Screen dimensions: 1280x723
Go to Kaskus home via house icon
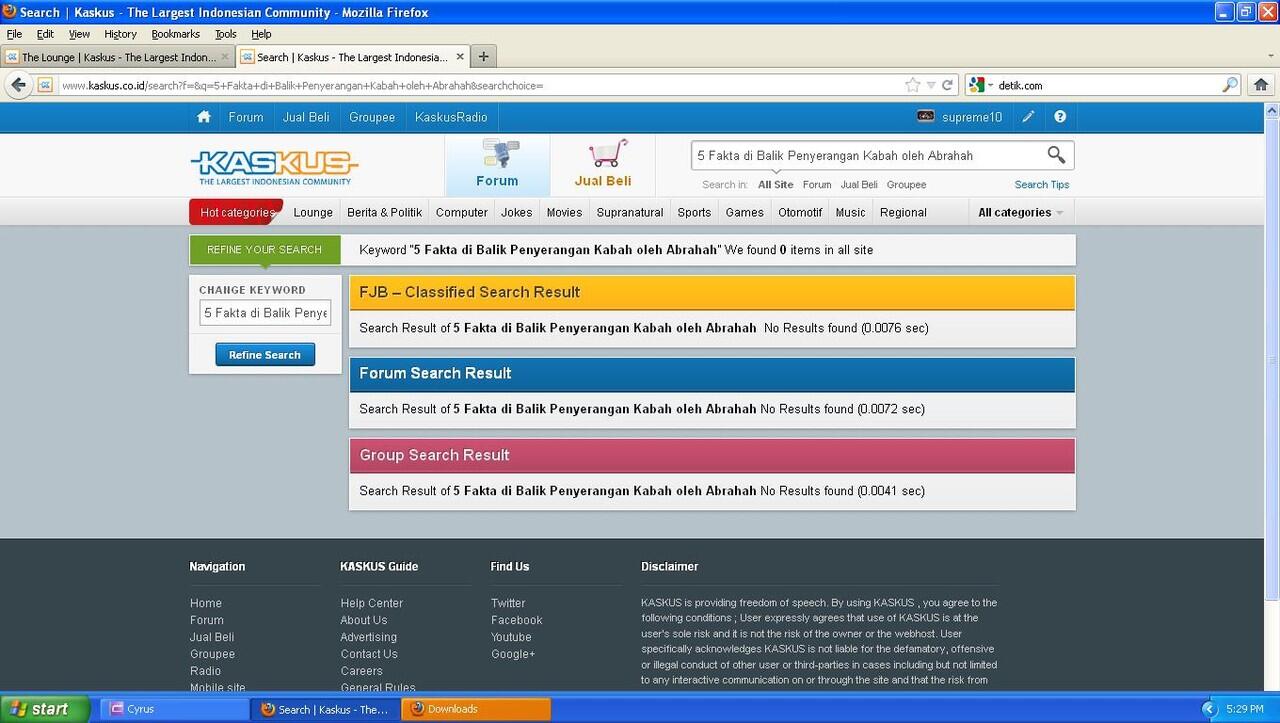pos(204,117)
